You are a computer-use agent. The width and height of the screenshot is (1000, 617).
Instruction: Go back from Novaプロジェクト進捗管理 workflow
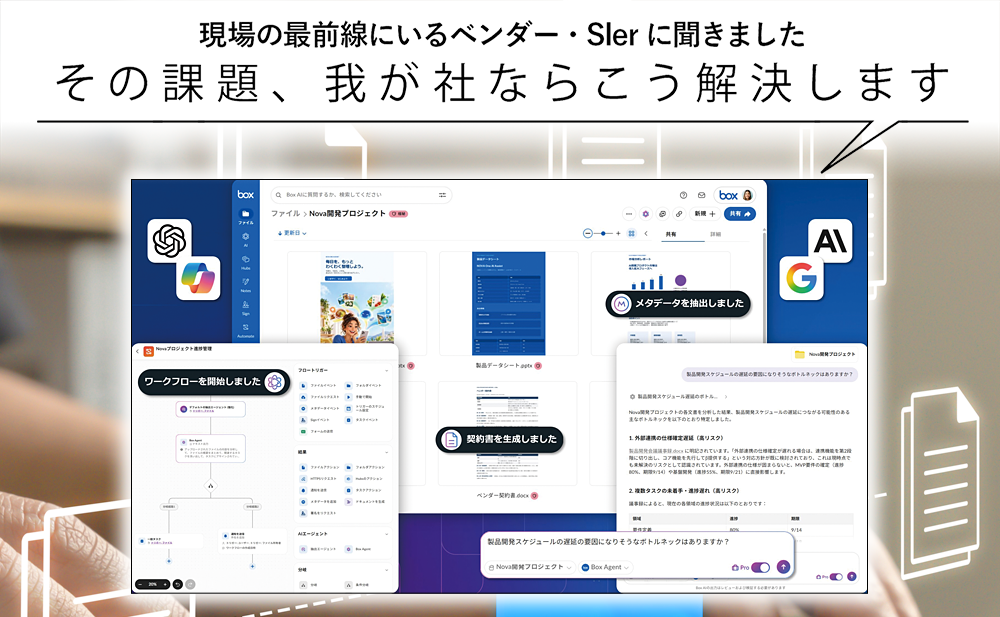[x=137, y=352]
